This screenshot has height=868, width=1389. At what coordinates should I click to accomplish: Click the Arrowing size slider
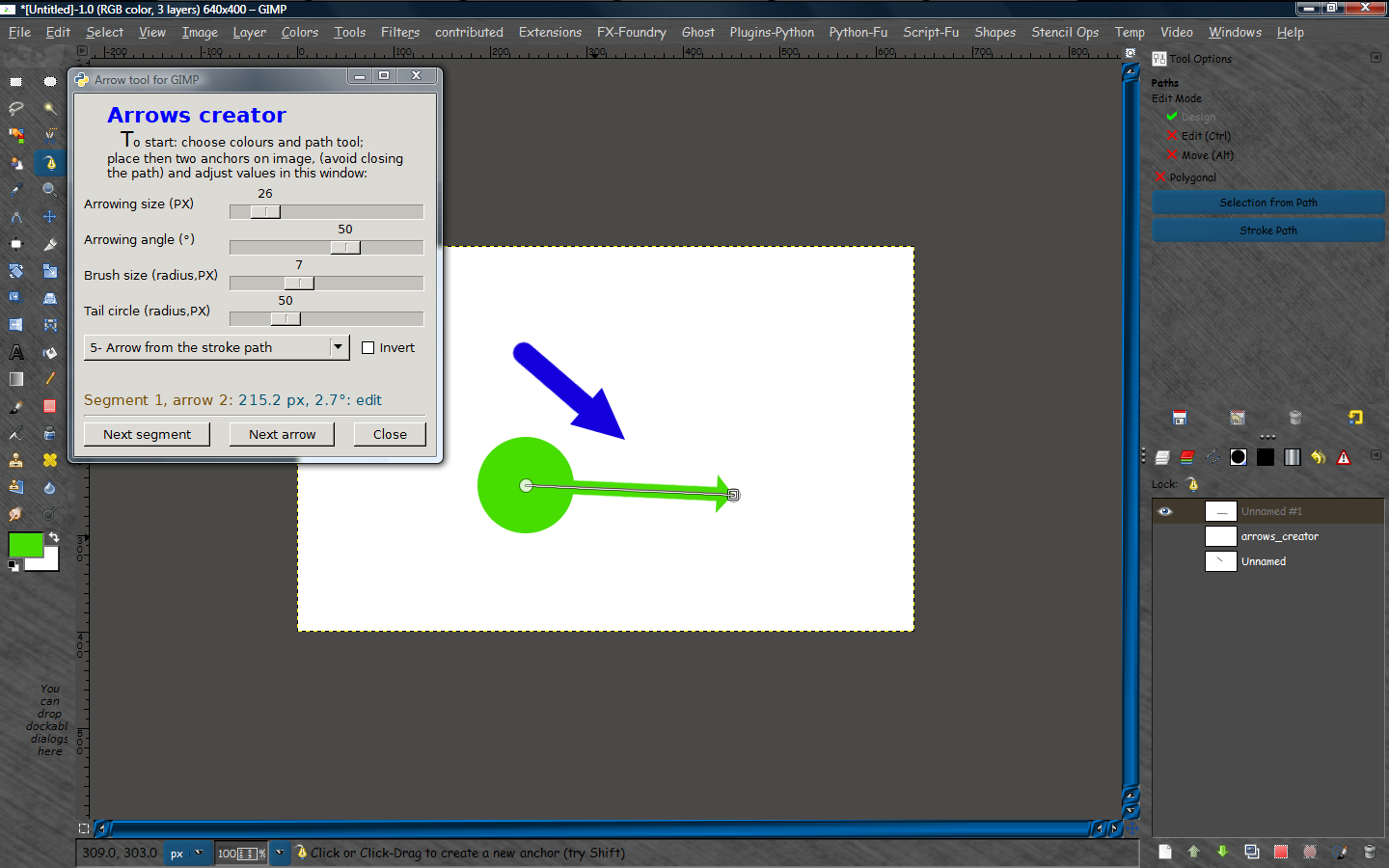point(326,211)
